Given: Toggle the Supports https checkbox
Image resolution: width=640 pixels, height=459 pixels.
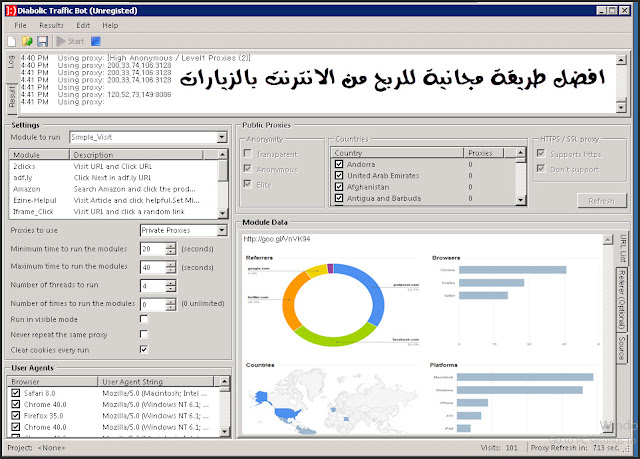Looking at the screenshot, I should (541, 153).
